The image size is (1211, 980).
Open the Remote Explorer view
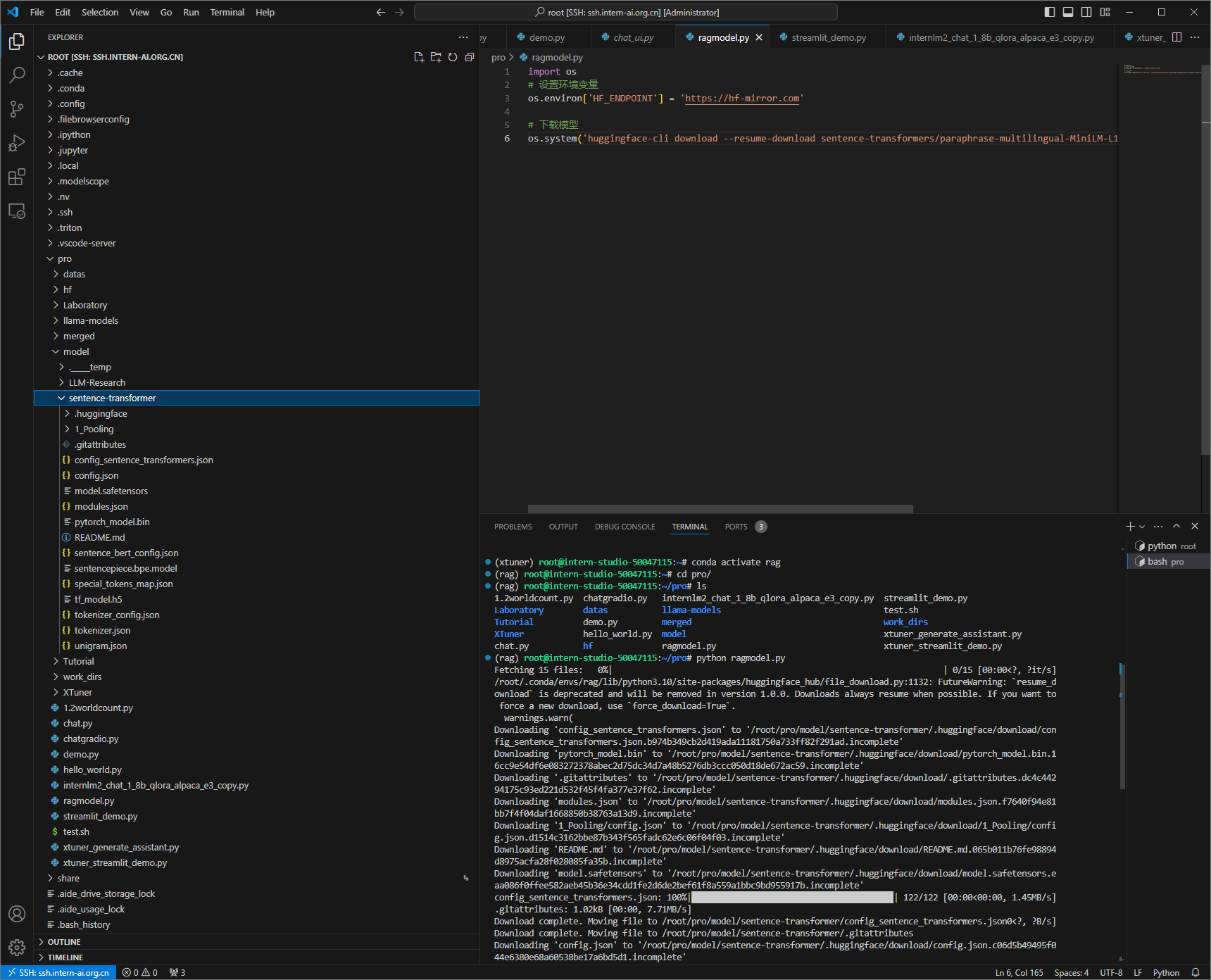point(17,211)
